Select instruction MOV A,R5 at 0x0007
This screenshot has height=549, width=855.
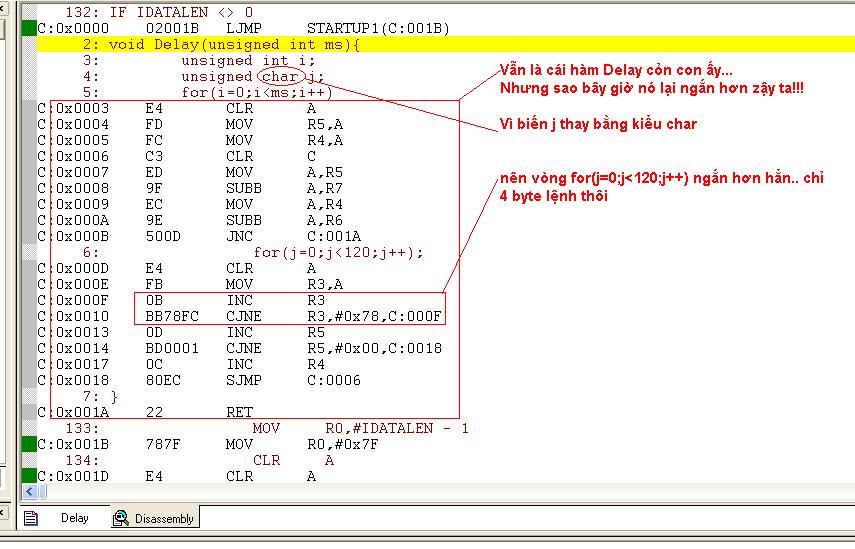(190, 172)
